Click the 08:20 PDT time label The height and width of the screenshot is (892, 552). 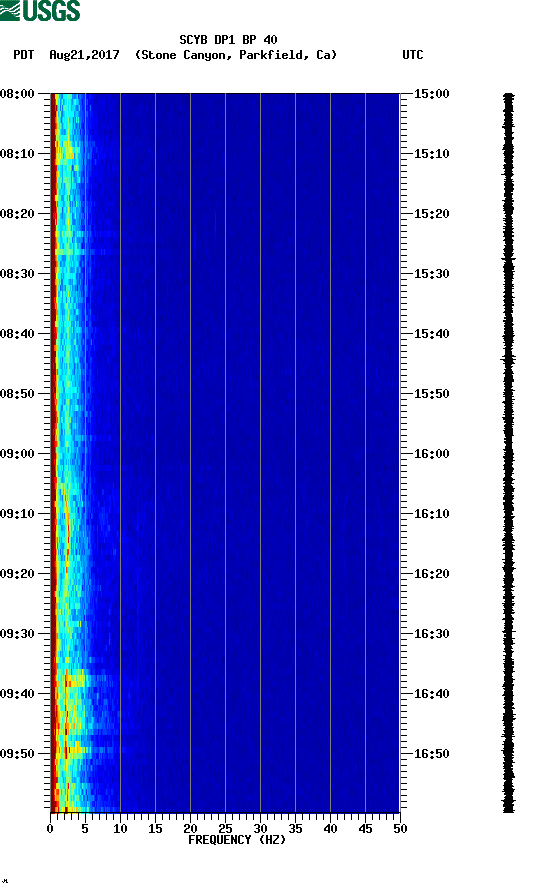[18, 214]
